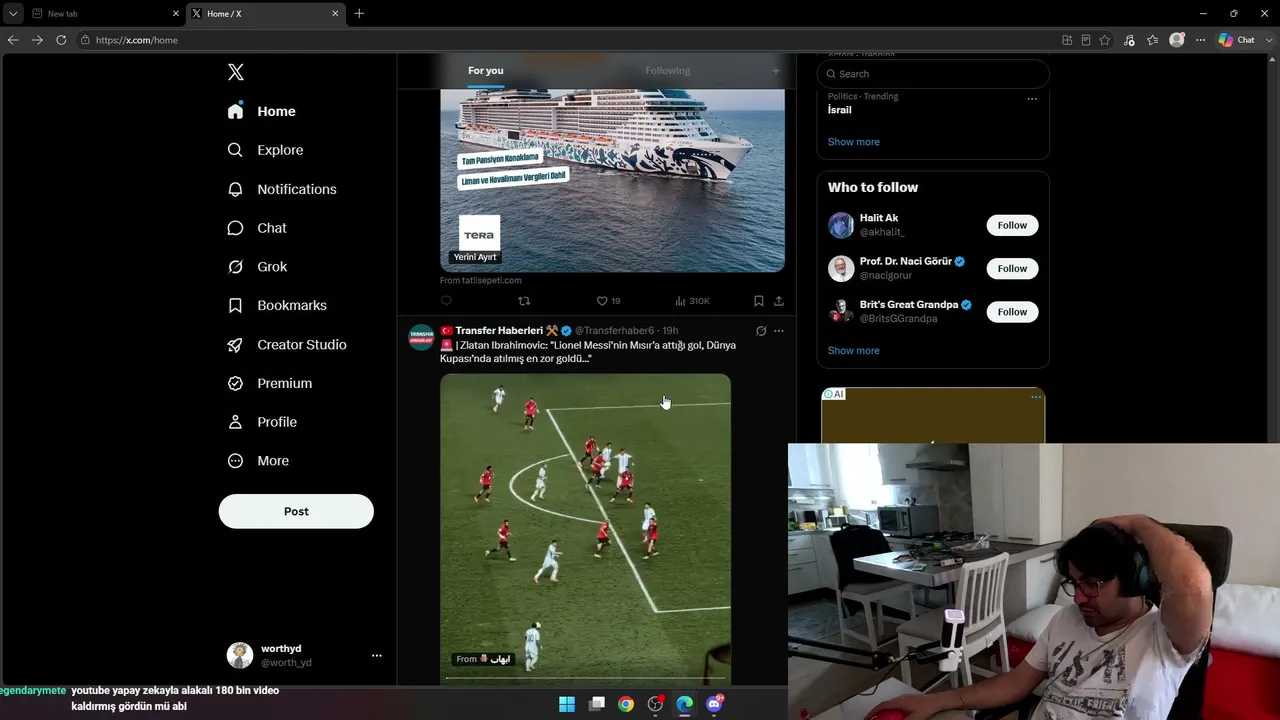Open more options on Transfer Haberleri post
Image resolution: width=1280 pixels, height=720 pixels.
(779, 331)
